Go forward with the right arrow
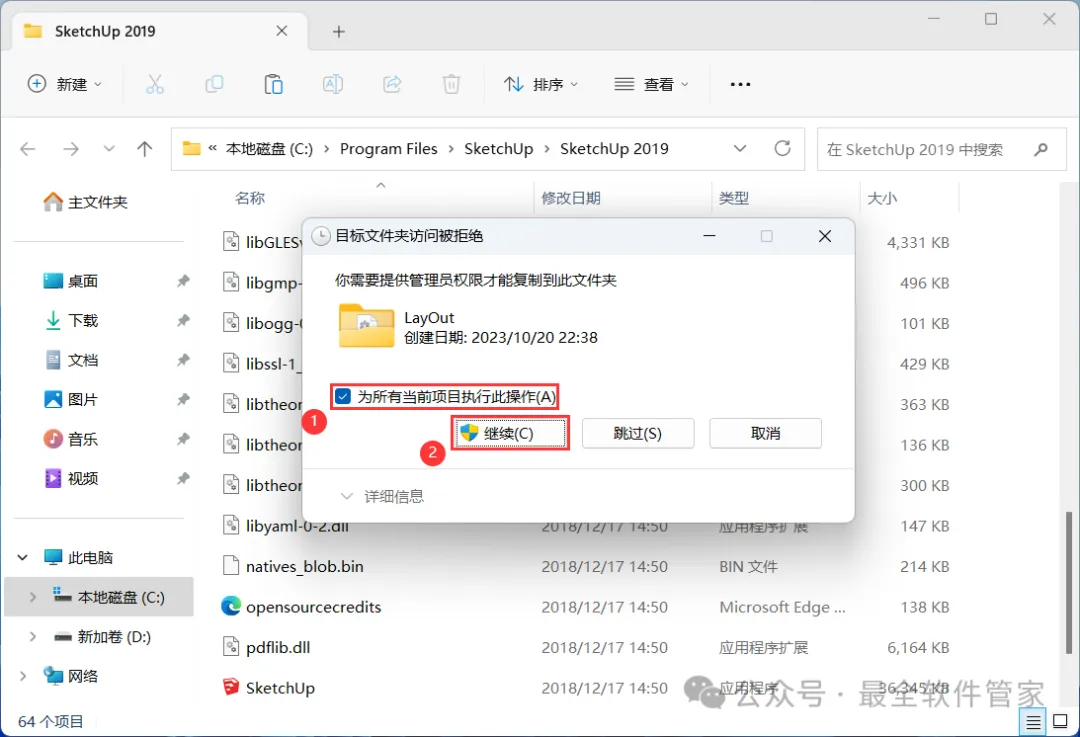 click(x=71, y=149)
